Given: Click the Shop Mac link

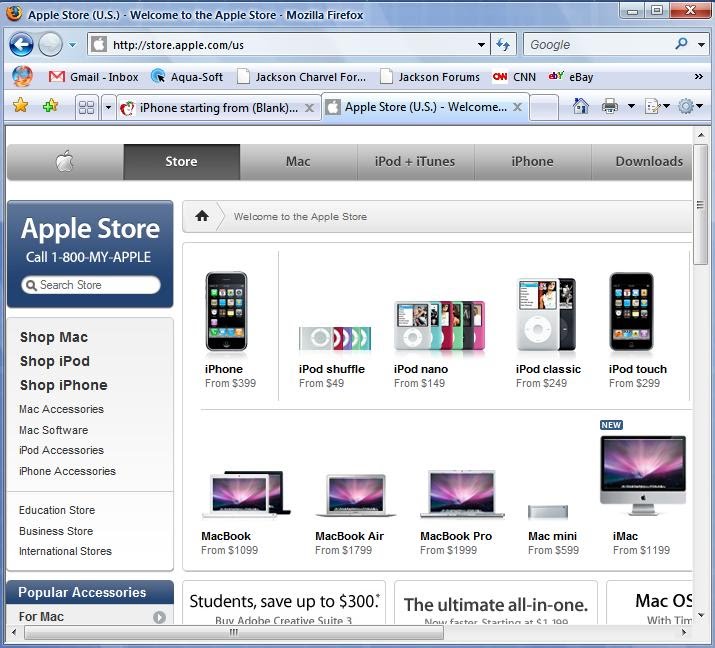Looking at the screenshot, I should coord(54,337).
